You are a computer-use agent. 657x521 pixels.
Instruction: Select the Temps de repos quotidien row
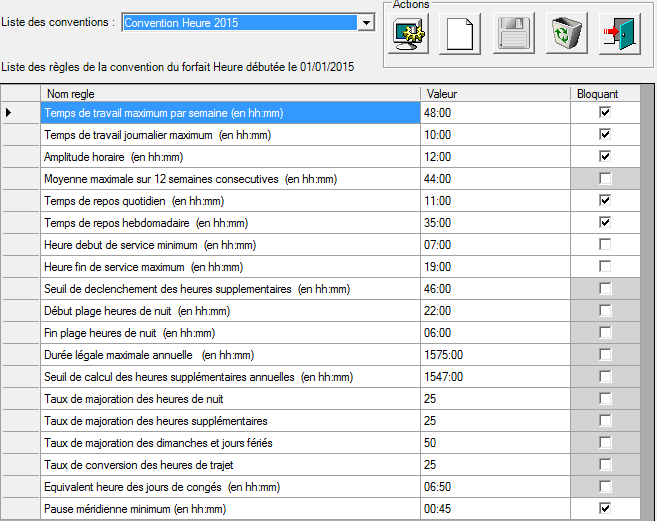pyautogui.click(x=230, y=201)
